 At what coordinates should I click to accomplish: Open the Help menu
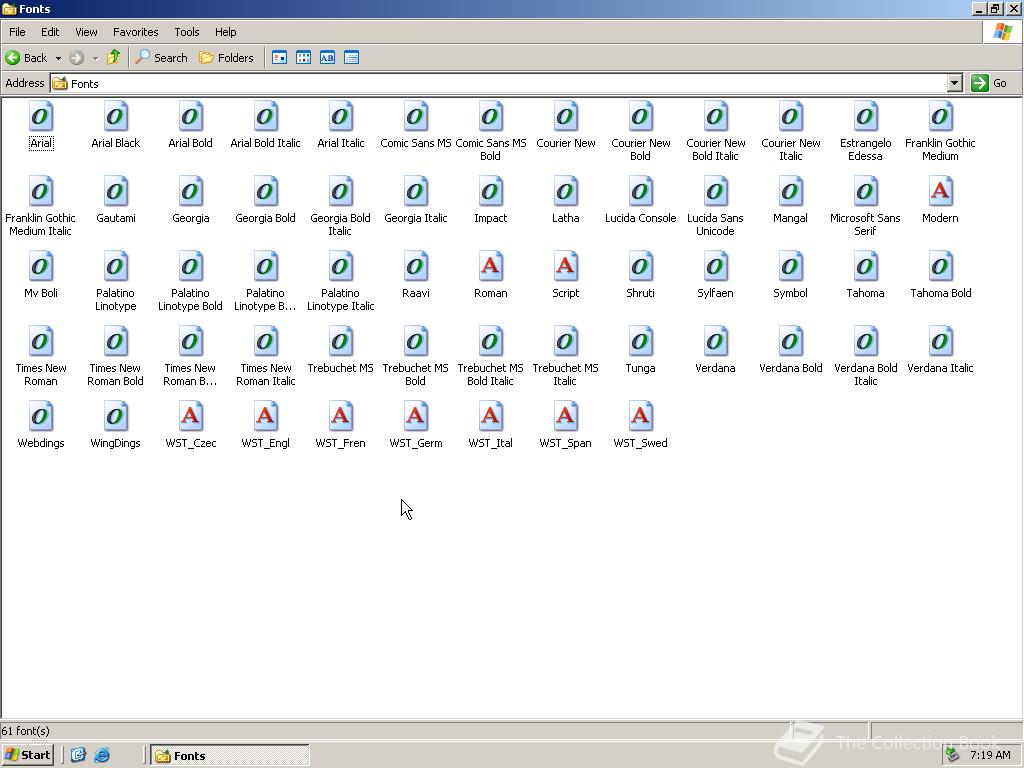[x=225, y=32]
